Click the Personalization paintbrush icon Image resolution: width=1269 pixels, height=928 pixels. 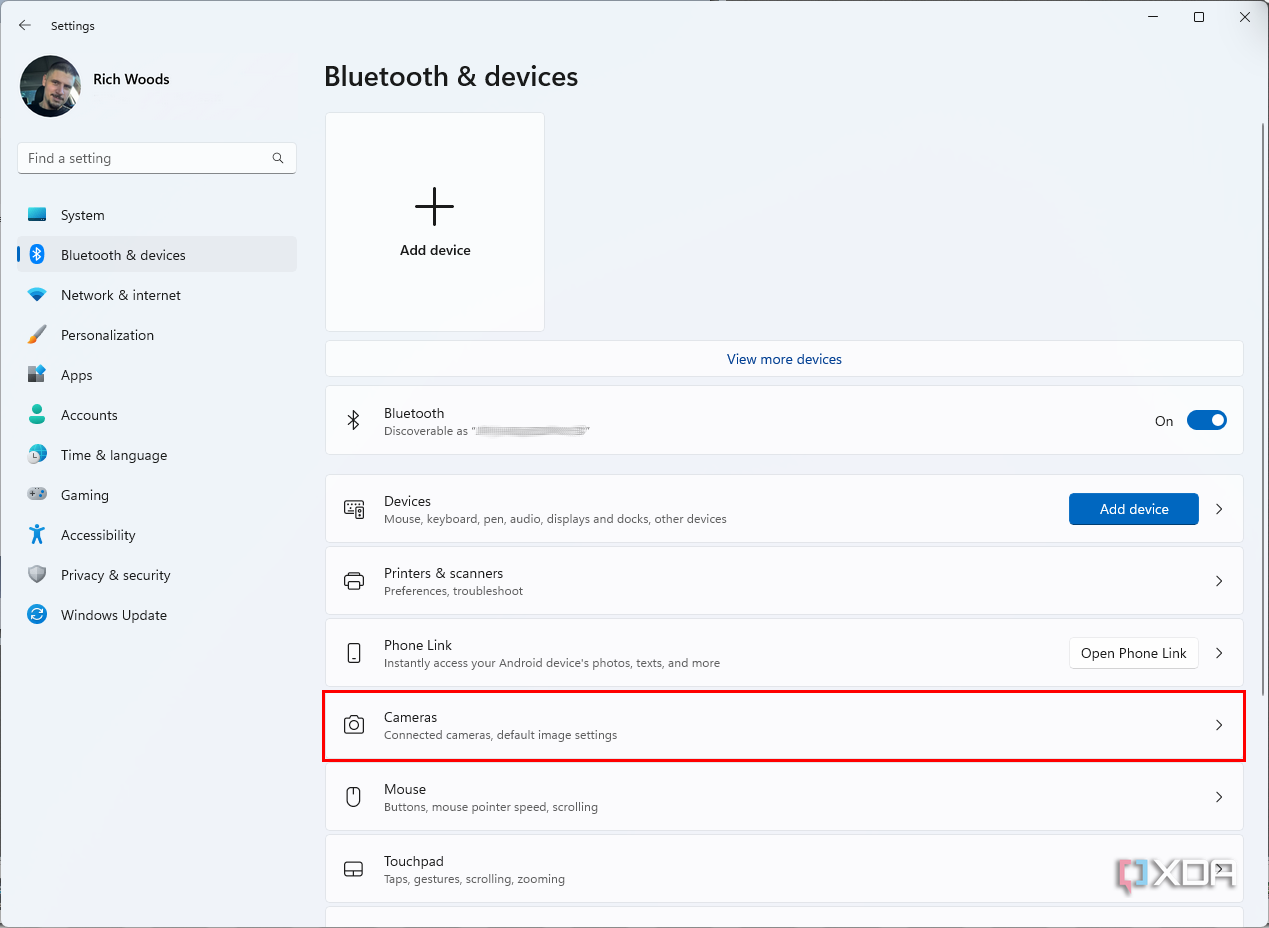pos(37,334)
